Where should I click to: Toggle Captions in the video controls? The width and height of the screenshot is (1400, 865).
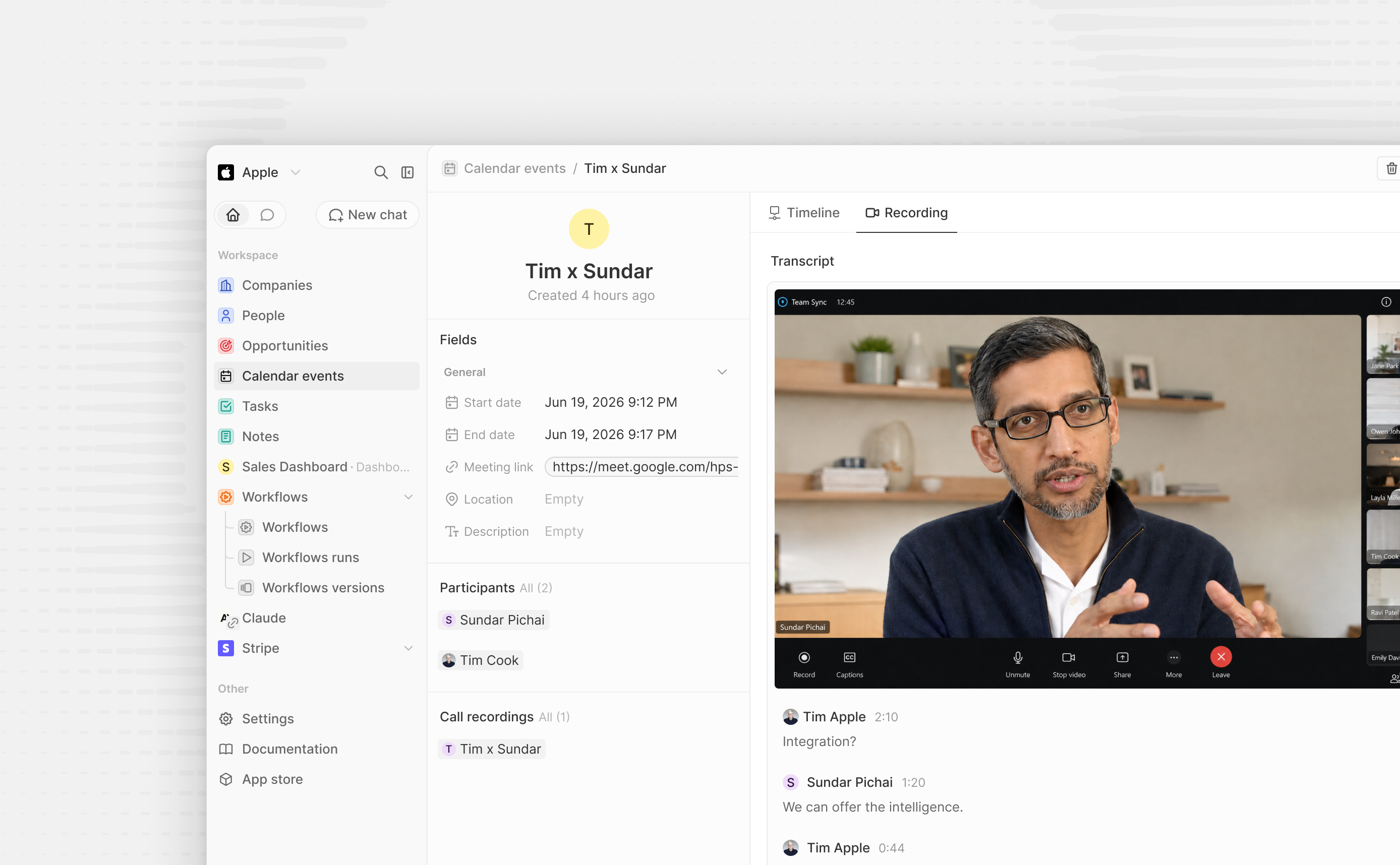click(849, 664)
